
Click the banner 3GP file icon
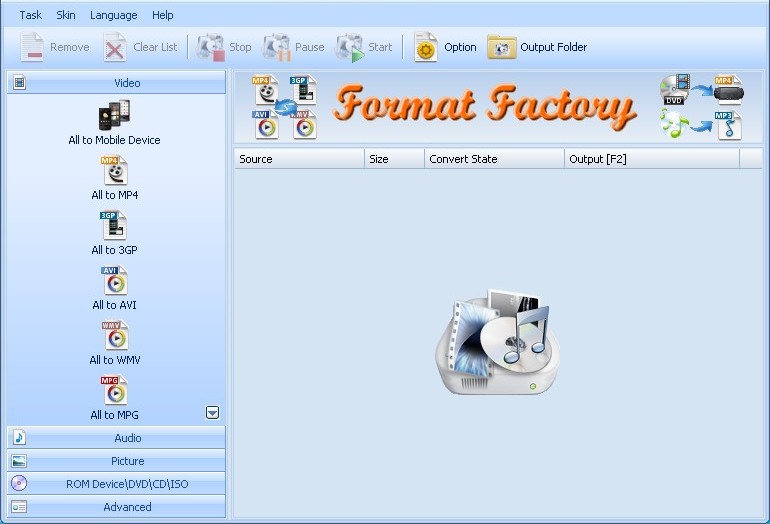(303, 90)
